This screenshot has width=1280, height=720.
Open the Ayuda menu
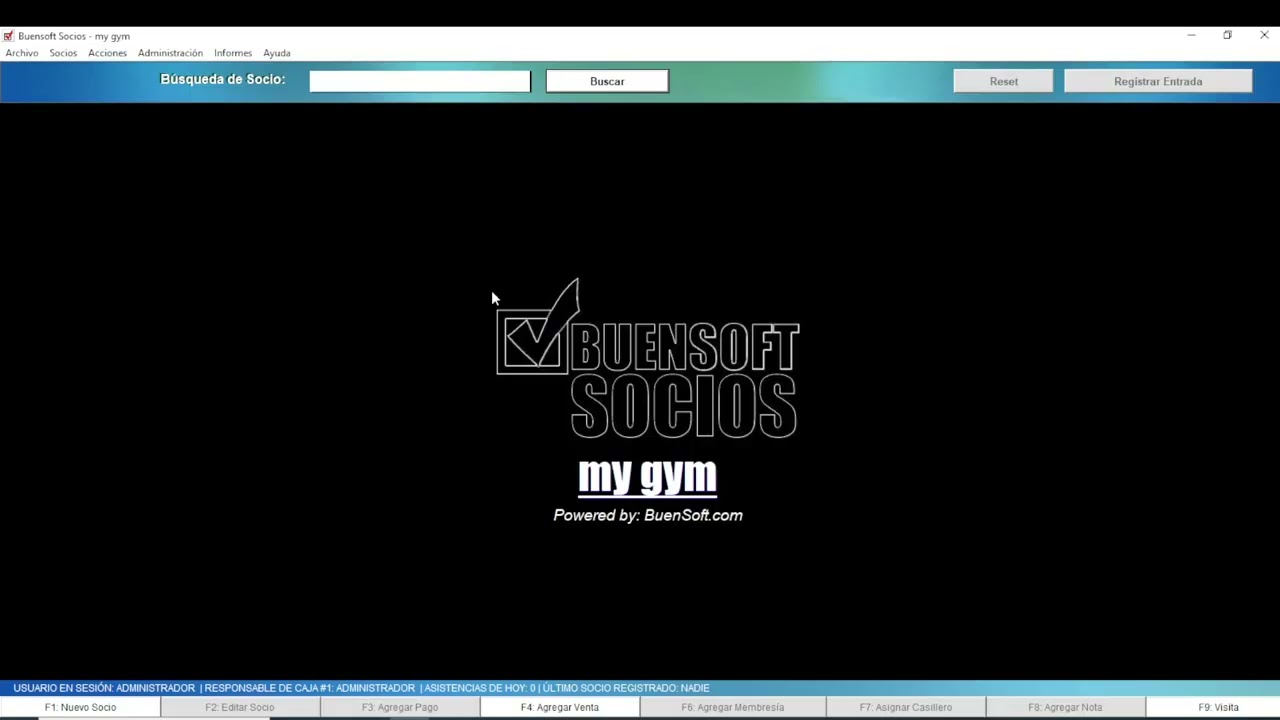(277, 53)
